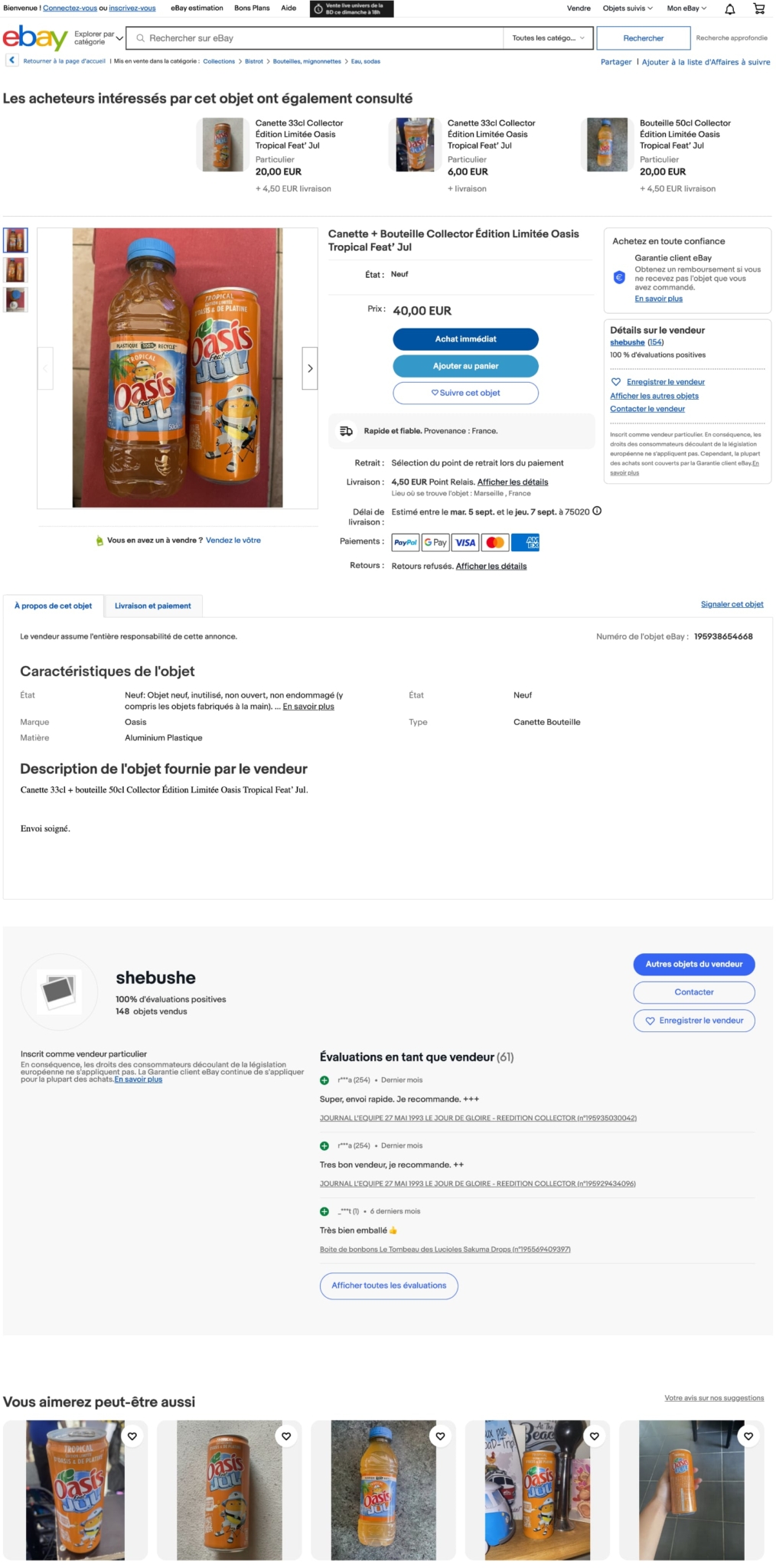Viewport: 776px width, 1568px height.
Task: Focus the Rechercher sur eBay search field
Action: pos(315,38)
